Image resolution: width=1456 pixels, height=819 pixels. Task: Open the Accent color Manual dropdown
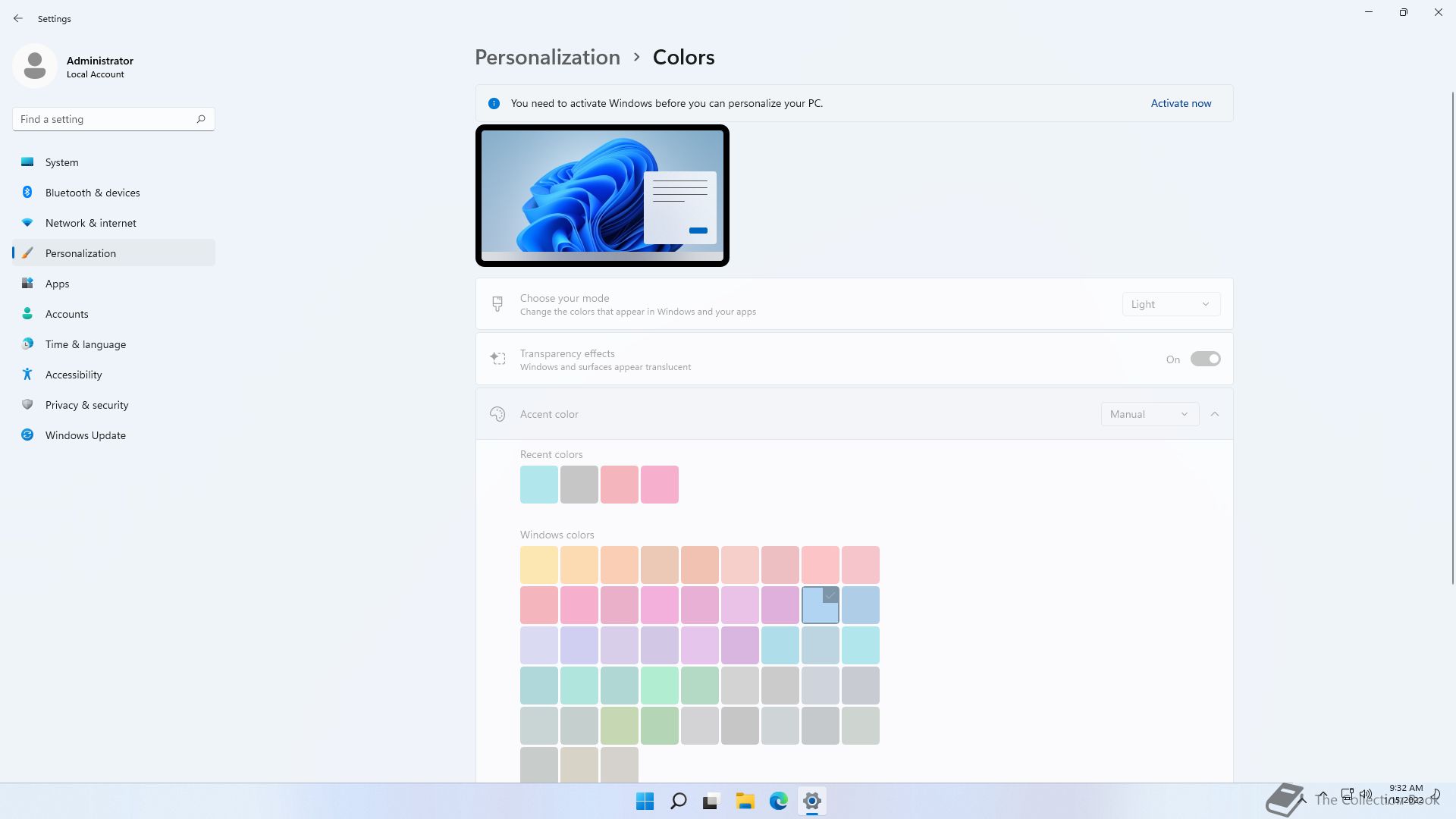1149,414
